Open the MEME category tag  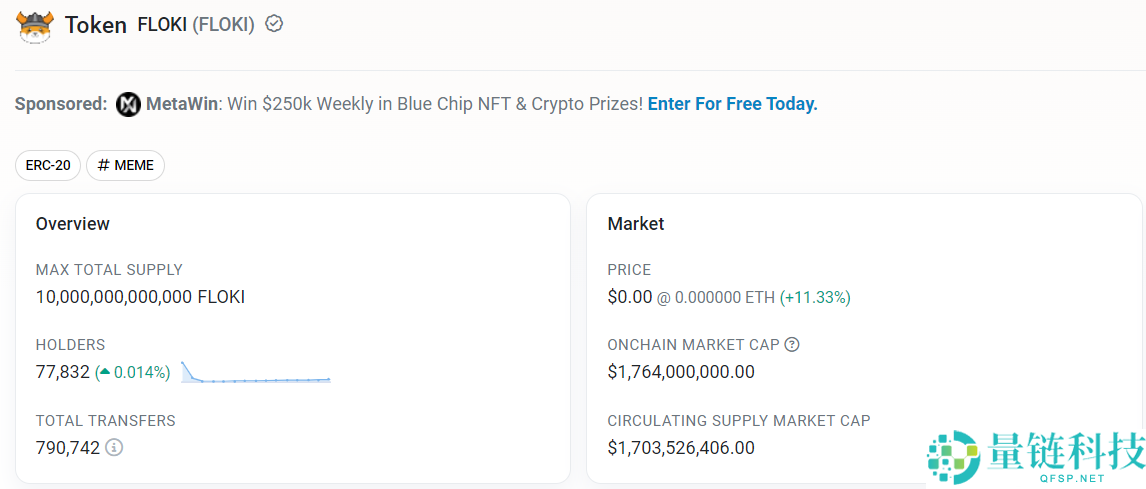(x=126, y=165)
